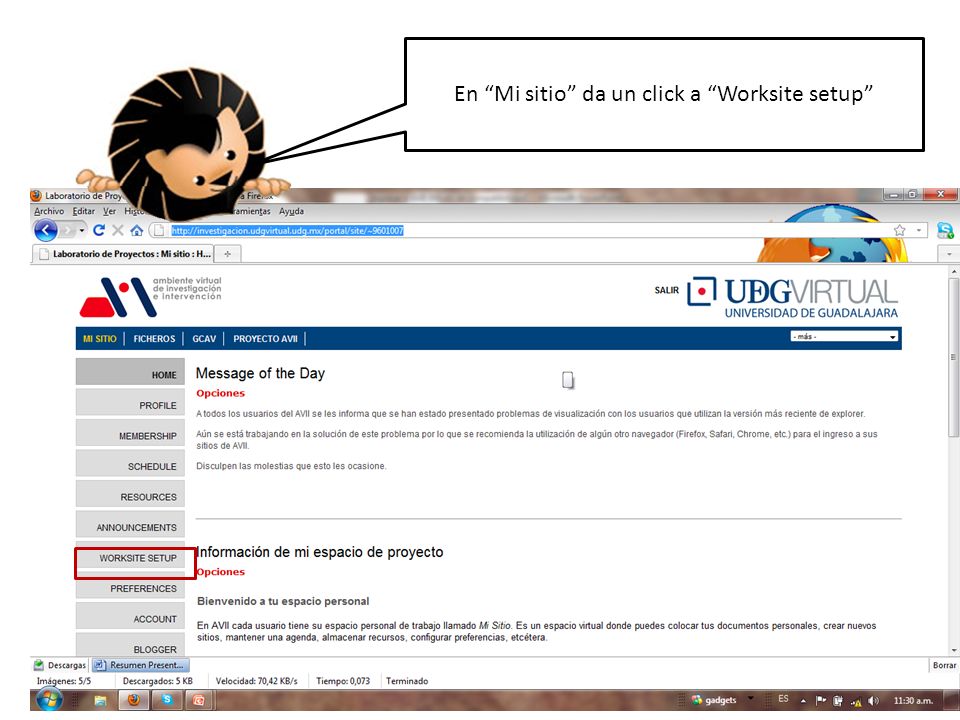Viewport: 960px width, 720px height.
Task: Open the Ayuda menu
Action: [291, 211]
